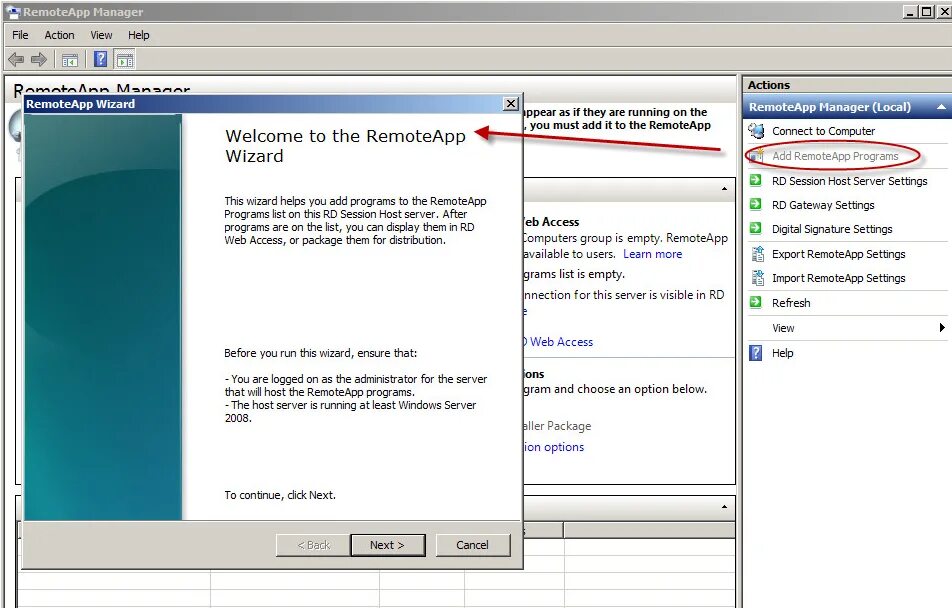Open the Web Access link

560,342
